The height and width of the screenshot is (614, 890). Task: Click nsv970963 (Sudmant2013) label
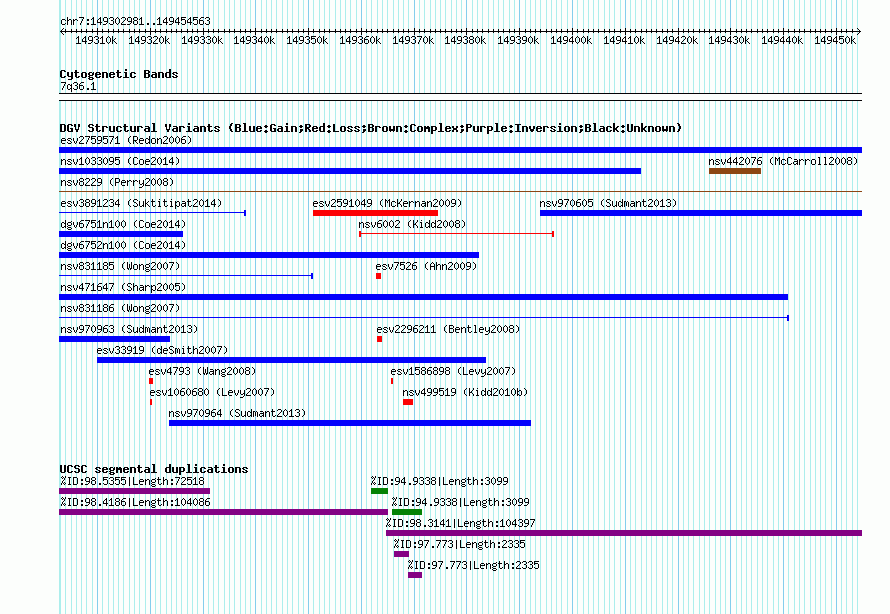pyautogui.click(x=129, y=329)
